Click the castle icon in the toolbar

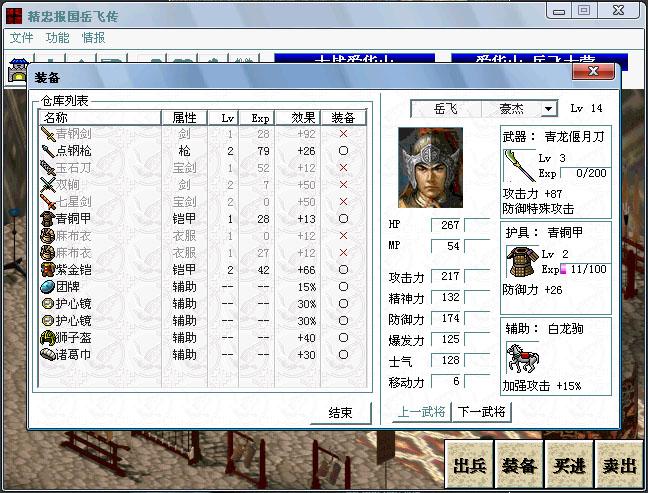pos(18,70)
